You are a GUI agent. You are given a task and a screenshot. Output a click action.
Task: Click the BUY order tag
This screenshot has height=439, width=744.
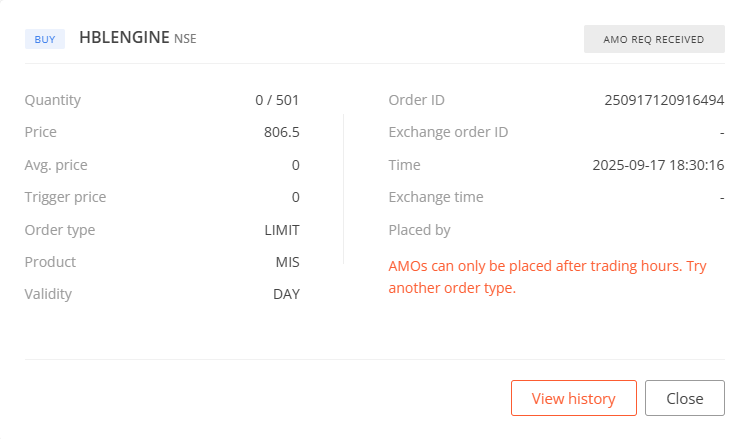pos(45,39)
